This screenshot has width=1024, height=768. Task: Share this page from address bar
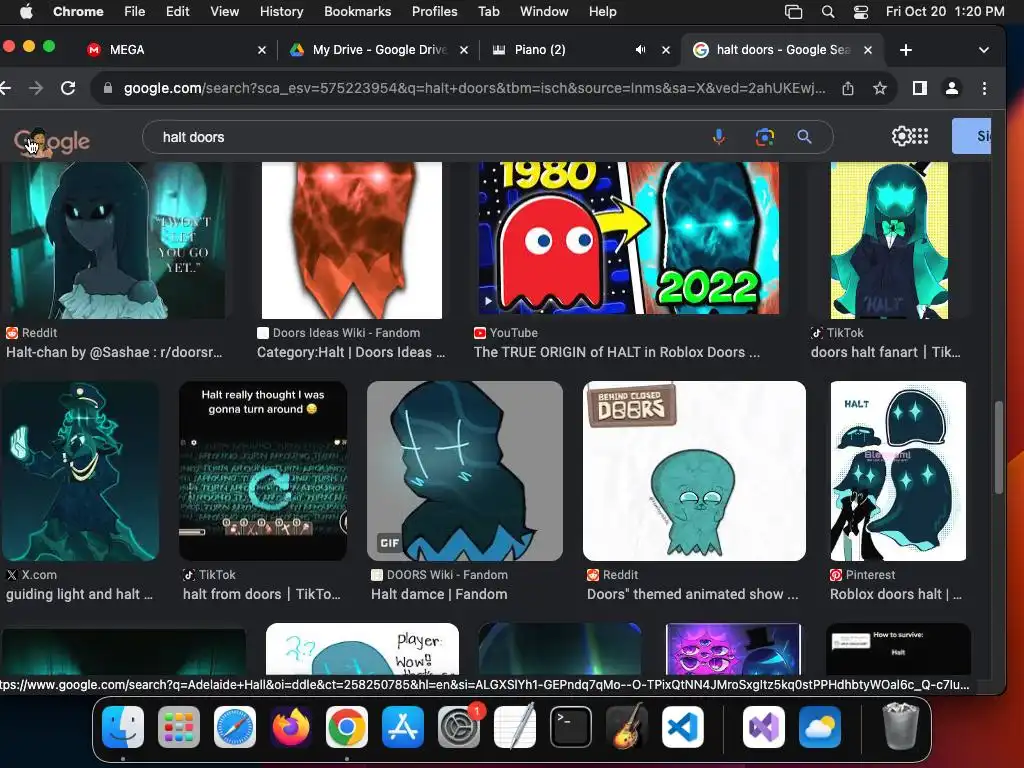[x=848, y=88]
